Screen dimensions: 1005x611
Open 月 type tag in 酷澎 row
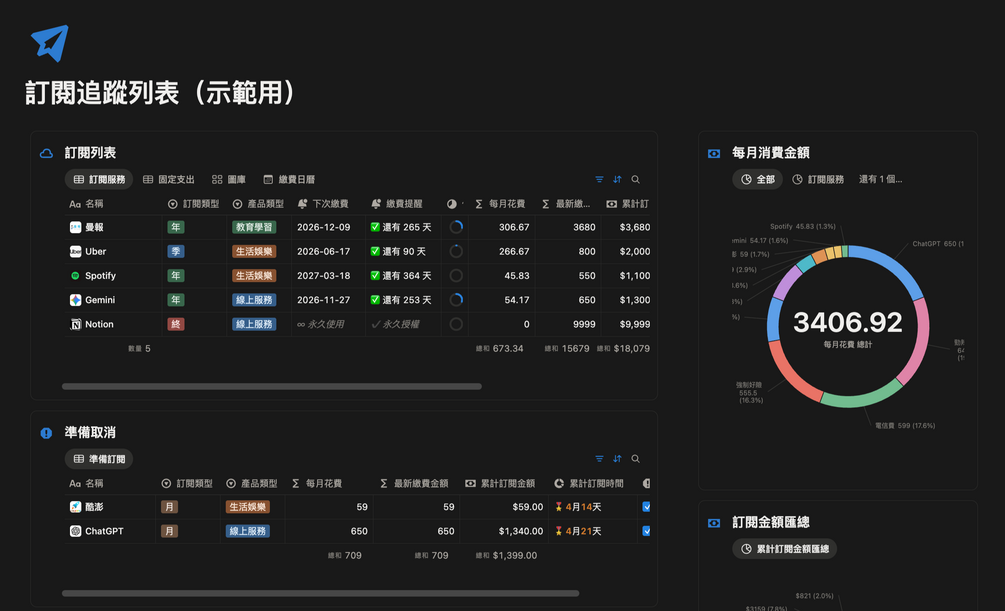(x=169, y=506)
